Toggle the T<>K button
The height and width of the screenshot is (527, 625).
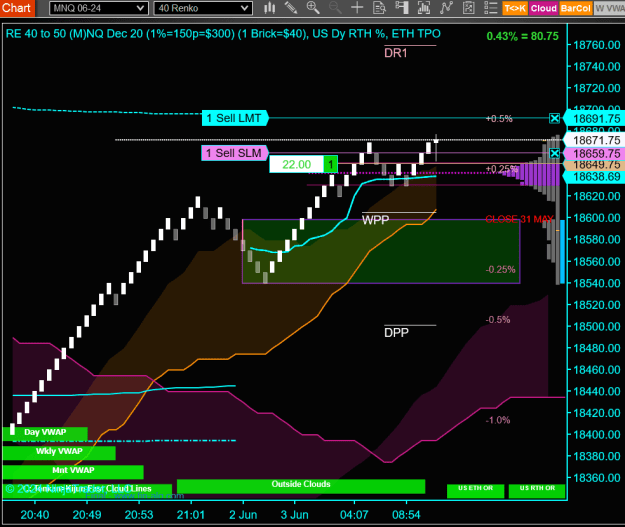[515, 8]
